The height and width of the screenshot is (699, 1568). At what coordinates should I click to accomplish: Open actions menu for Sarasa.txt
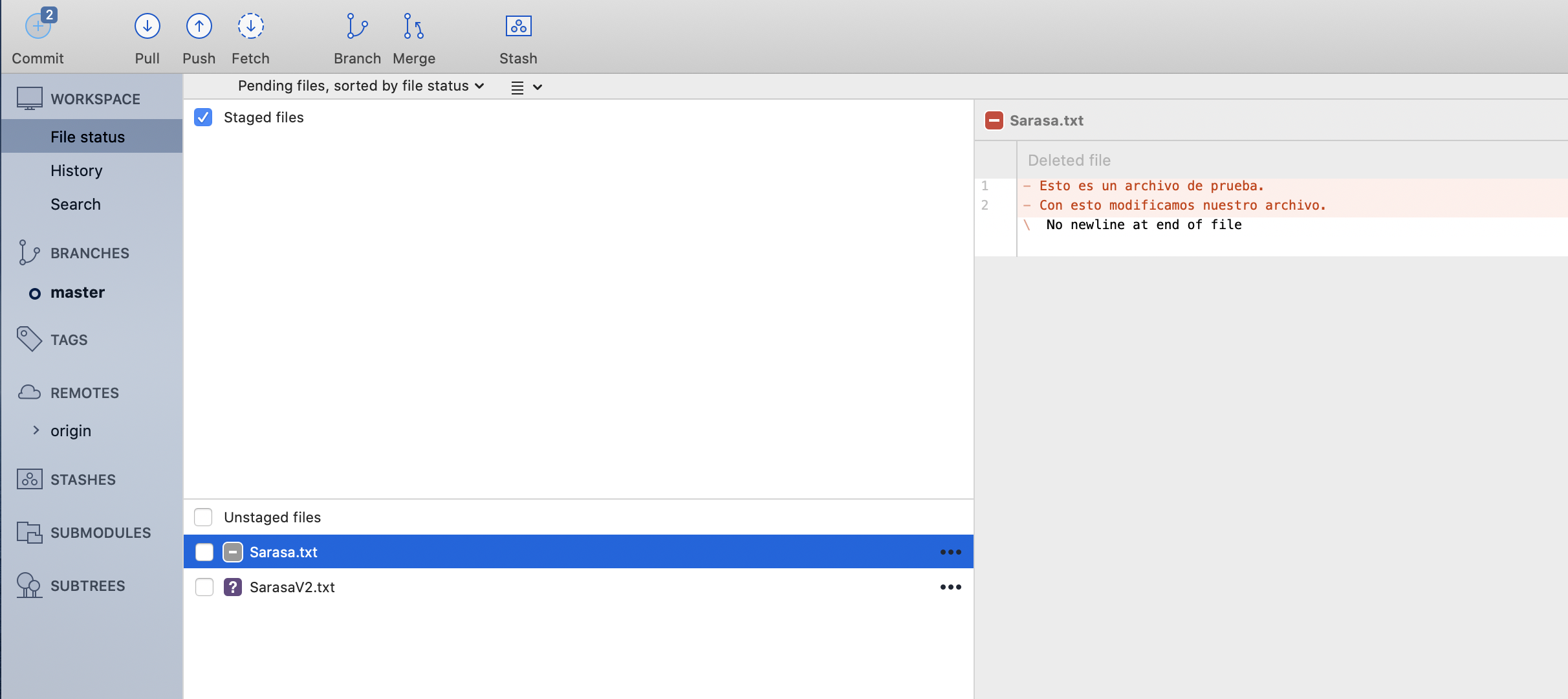tap(950, 552)
